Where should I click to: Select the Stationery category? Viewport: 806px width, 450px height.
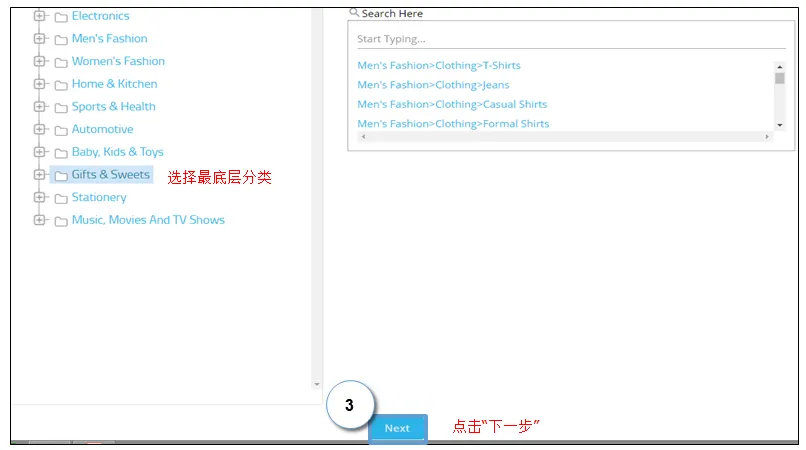click(99, 197)
